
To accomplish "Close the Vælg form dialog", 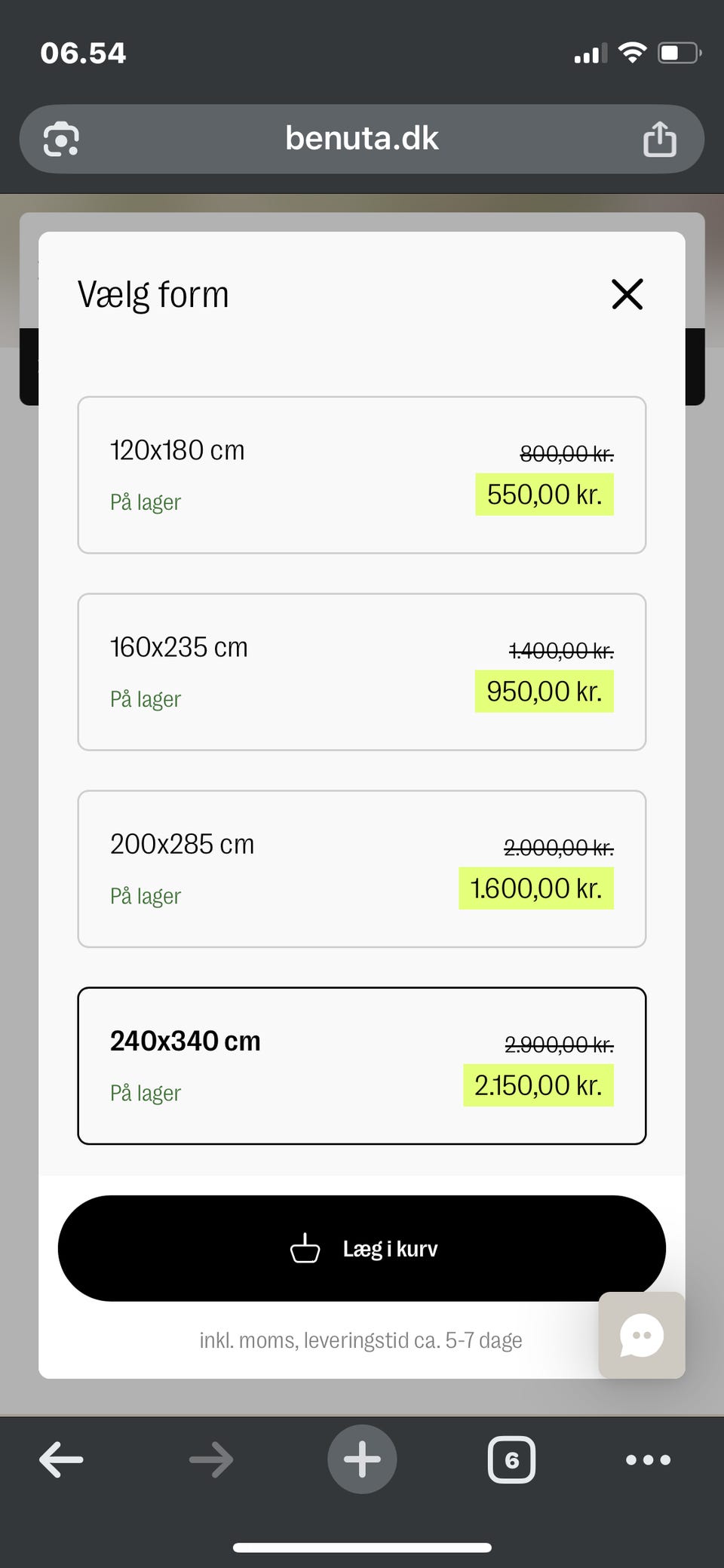I will click(x=627, y=294).
